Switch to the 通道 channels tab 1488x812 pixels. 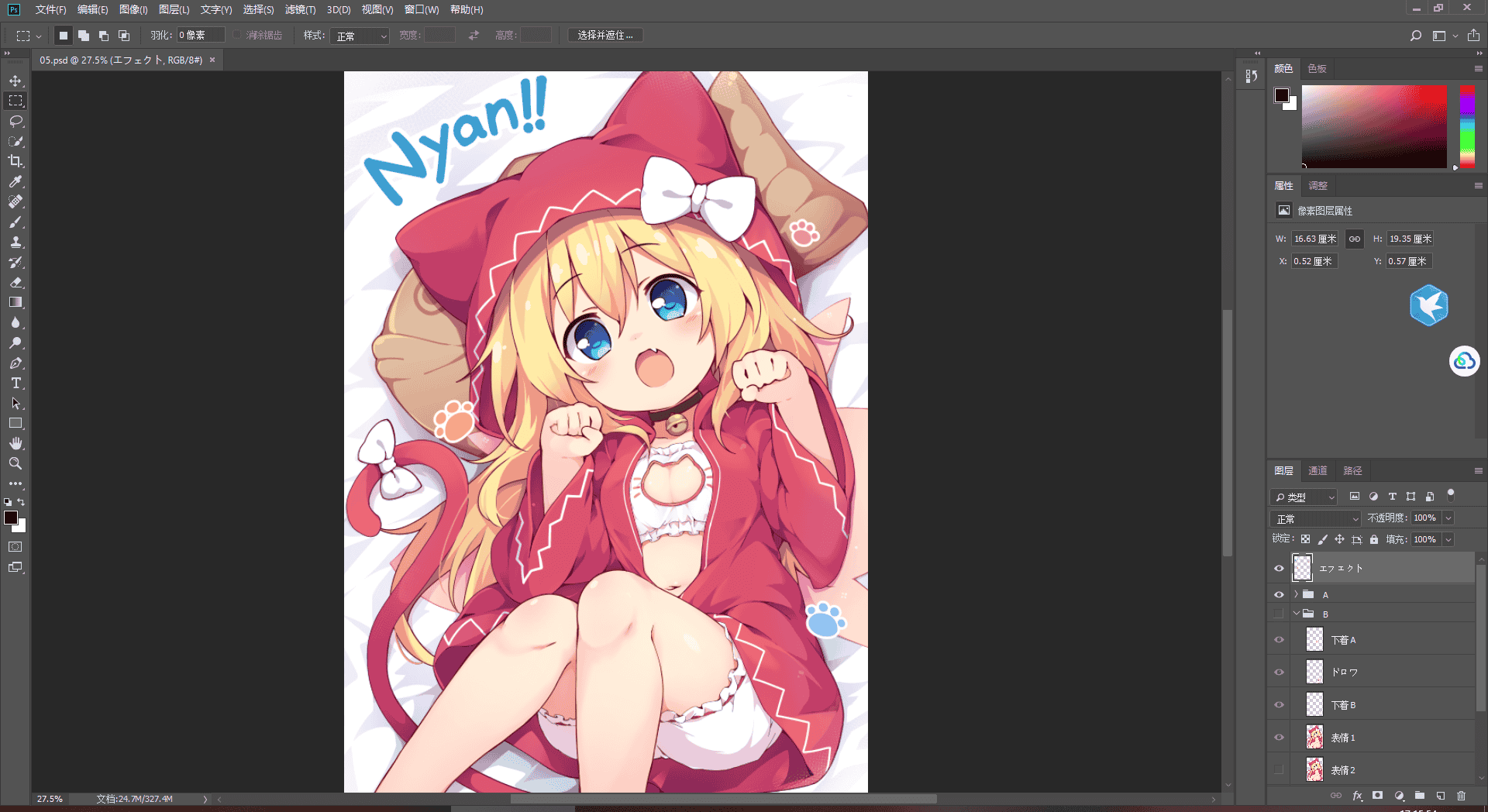[x=1317, y=470]
